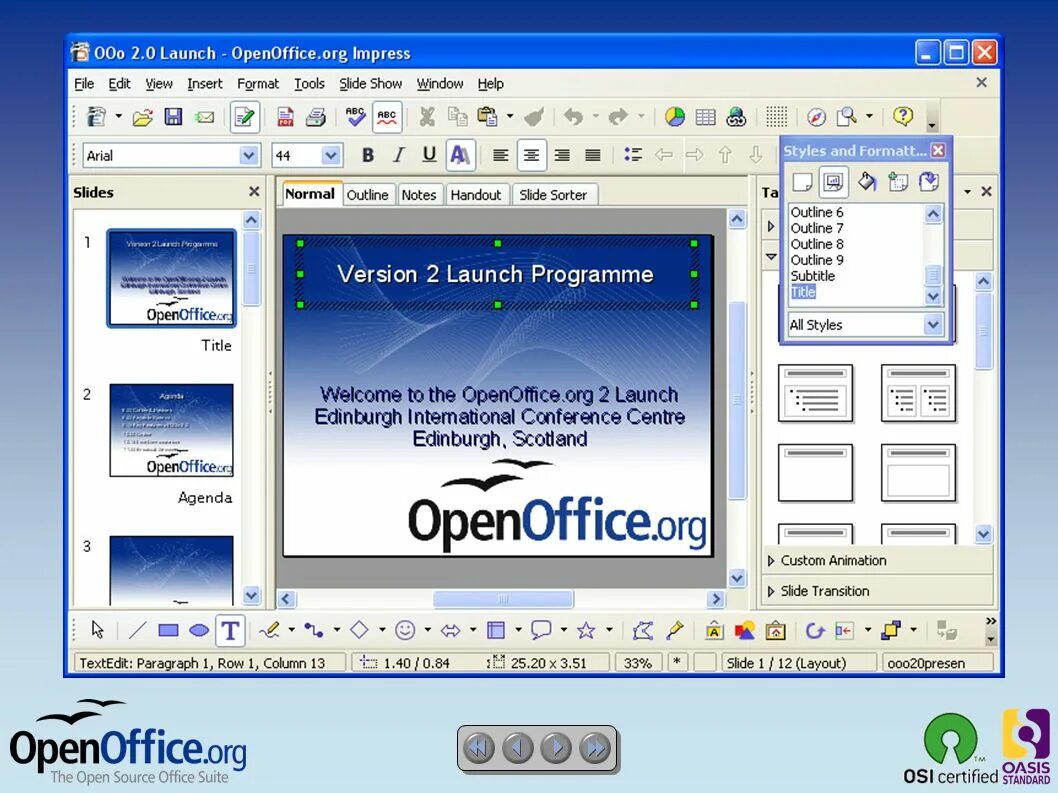Save the presentation with the floppy icon
This screenshot has width=1058, height=793.
173,117
